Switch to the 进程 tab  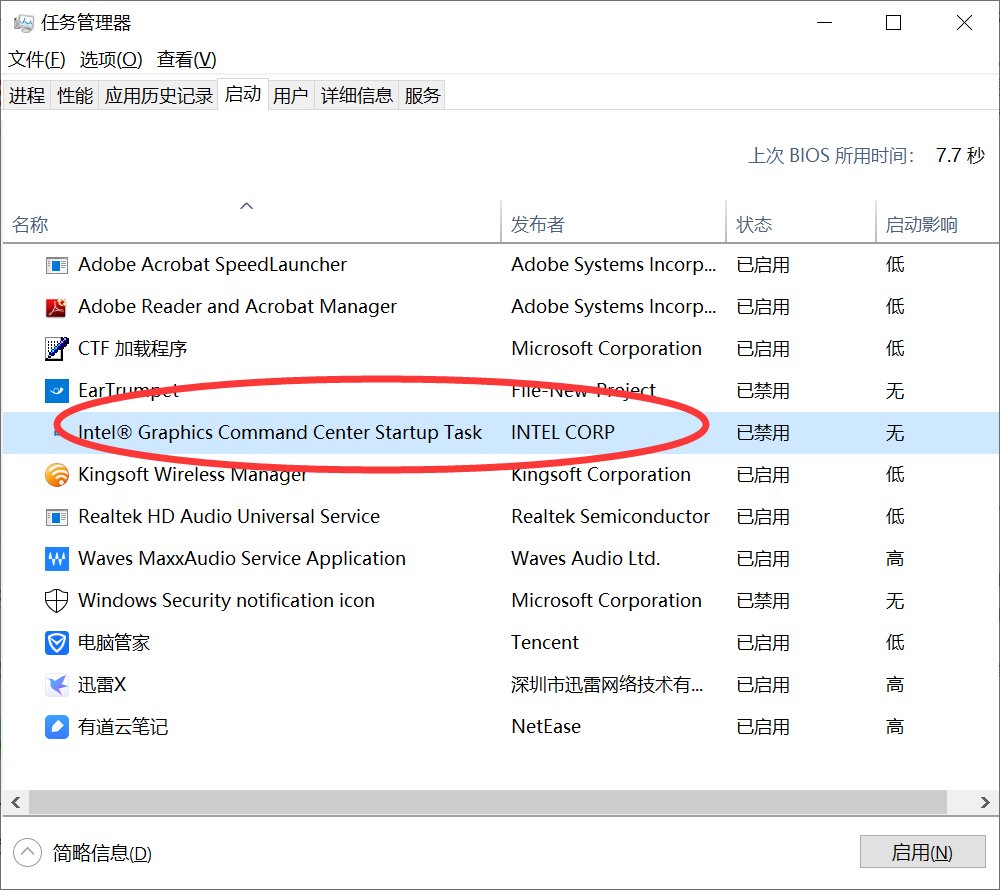point(26,95)
